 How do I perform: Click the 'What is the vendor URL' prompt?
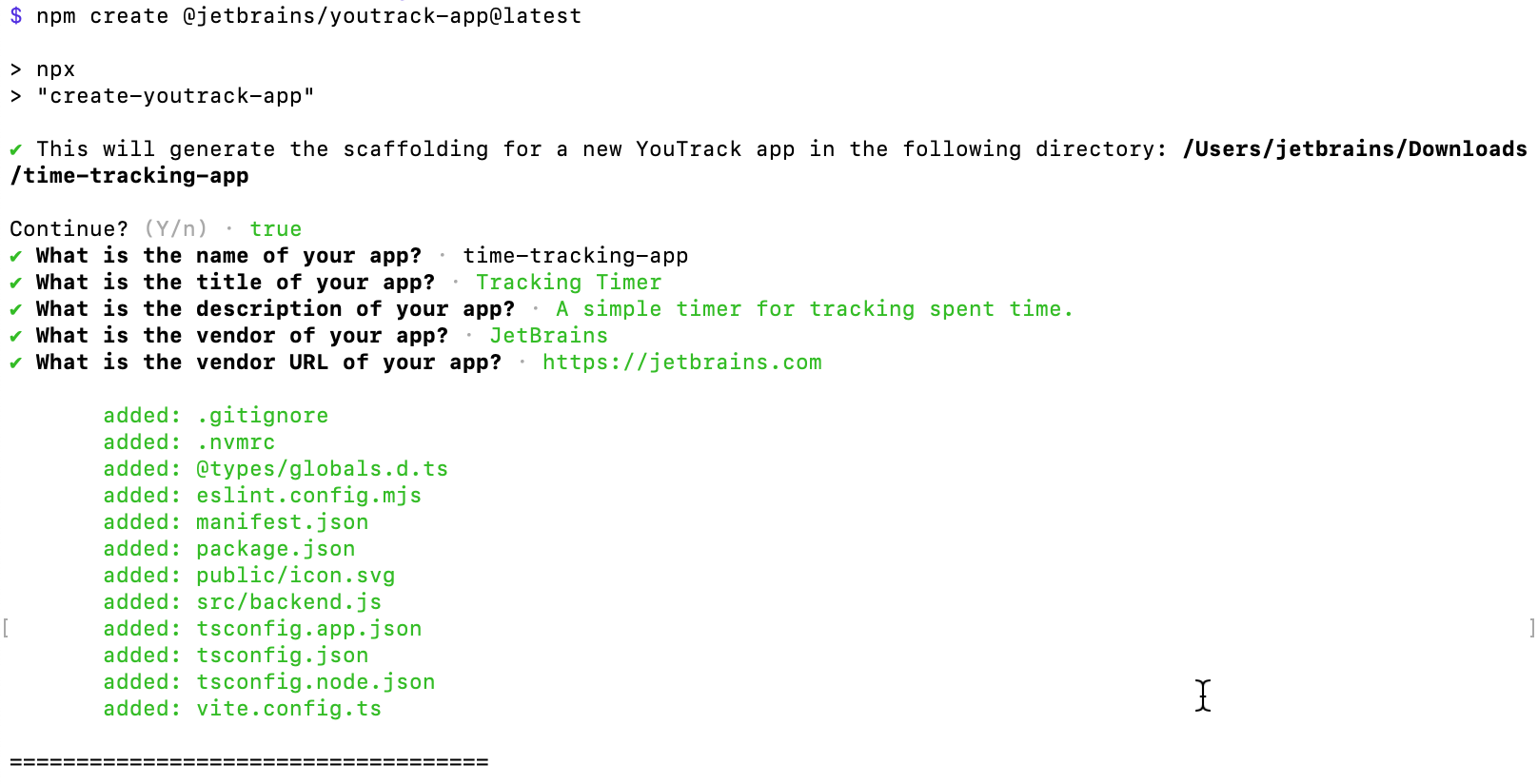[268, 363]
